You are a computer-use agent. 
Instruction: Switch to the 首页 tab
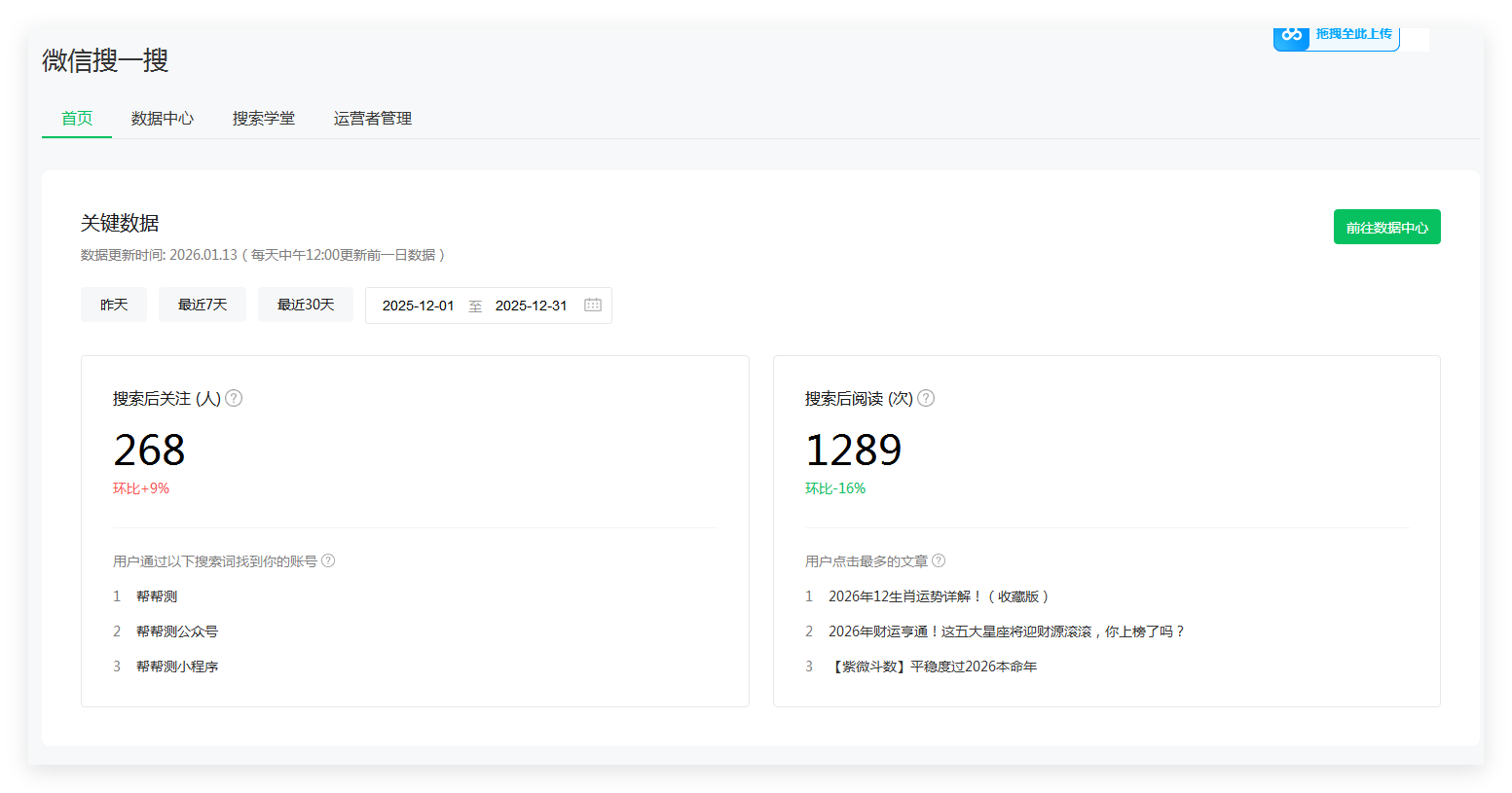(x=77, y=118)
